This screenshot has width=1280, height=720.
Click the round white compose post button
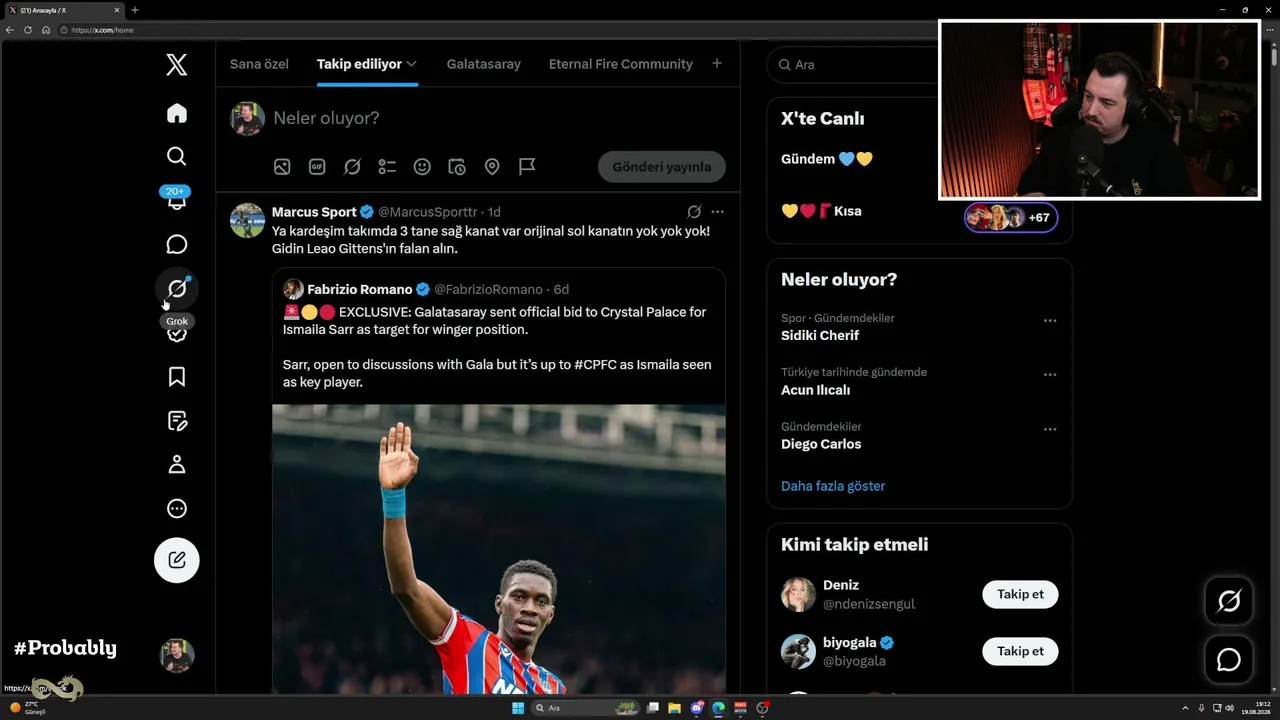(177, 560)
